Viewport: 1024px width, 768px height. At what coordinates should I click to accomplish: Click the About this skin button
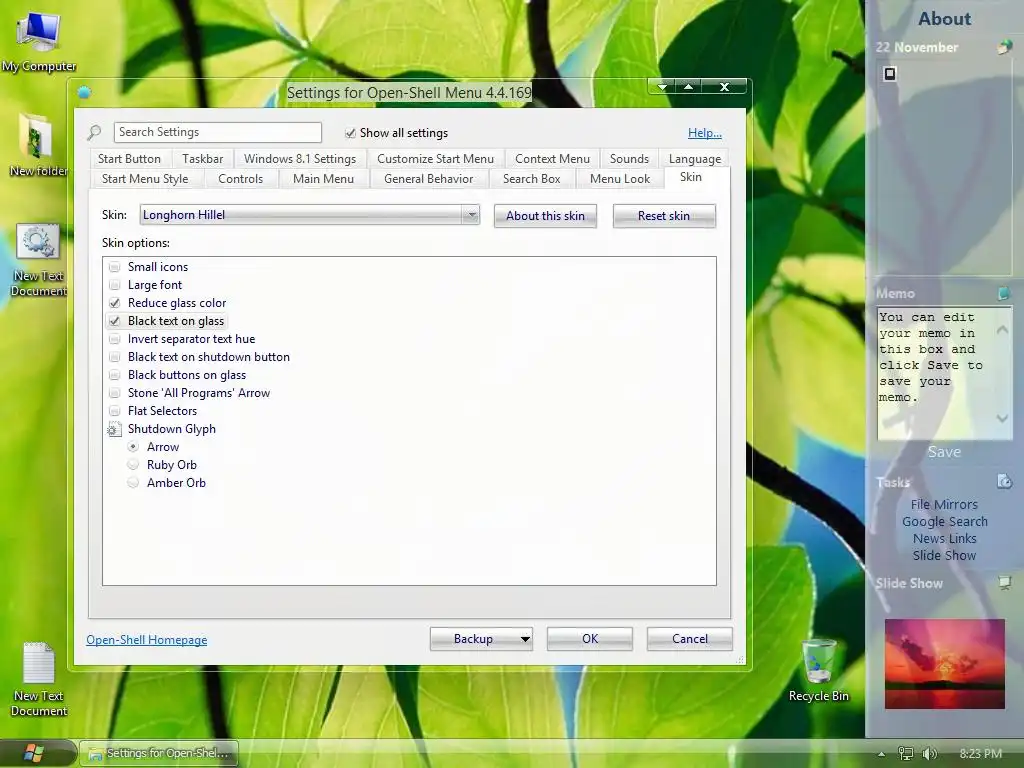pos(545,216)
